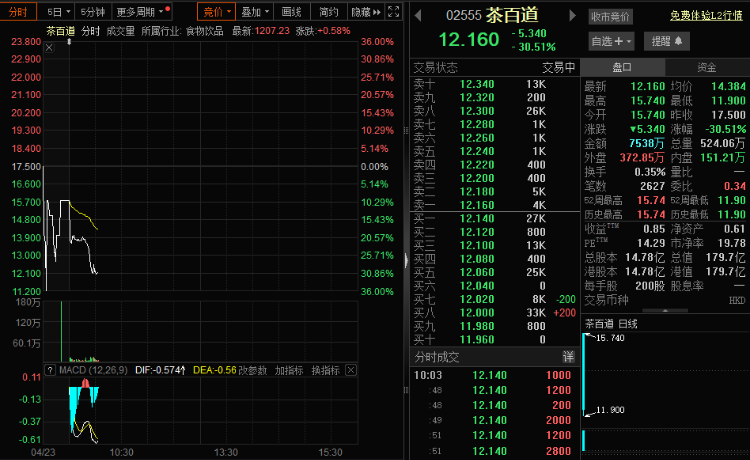Go to next stock arrow
The height and width of the screenshot is (460, 750).
pos(572,16)
